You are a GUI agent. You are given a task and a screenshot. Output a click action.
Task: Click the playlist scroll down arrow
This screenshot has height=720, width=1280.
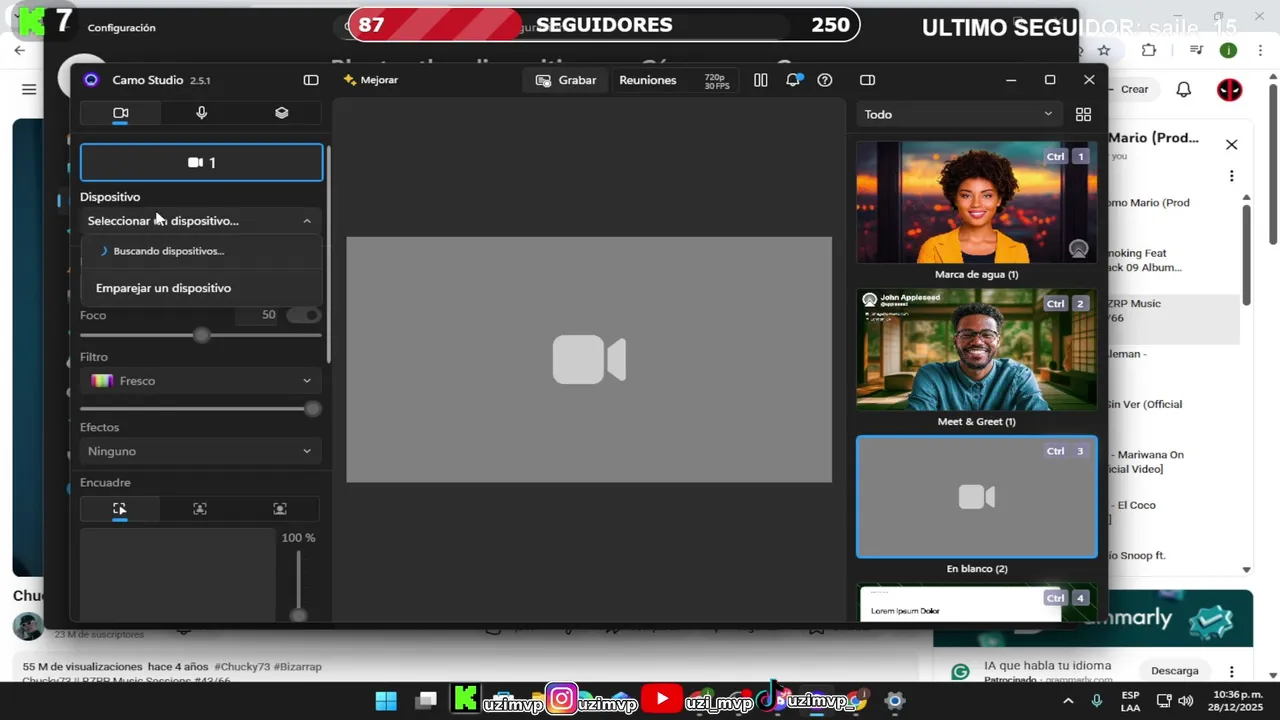point(1246,570)
